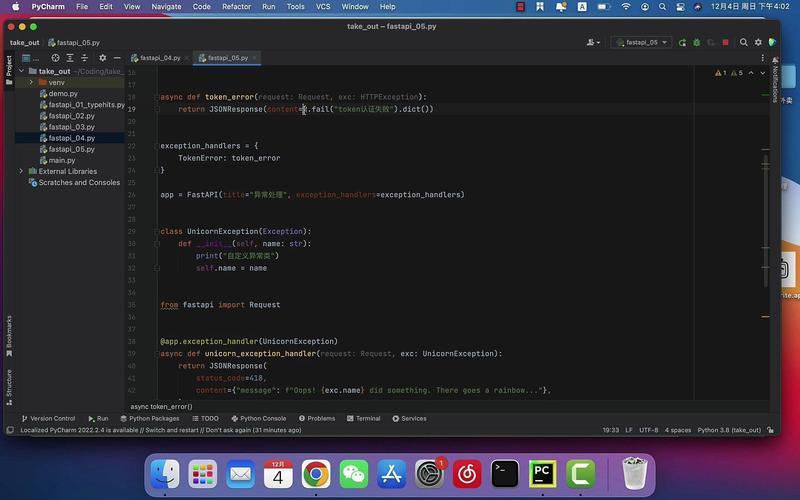Open the Python Console panel

(259, 418)
